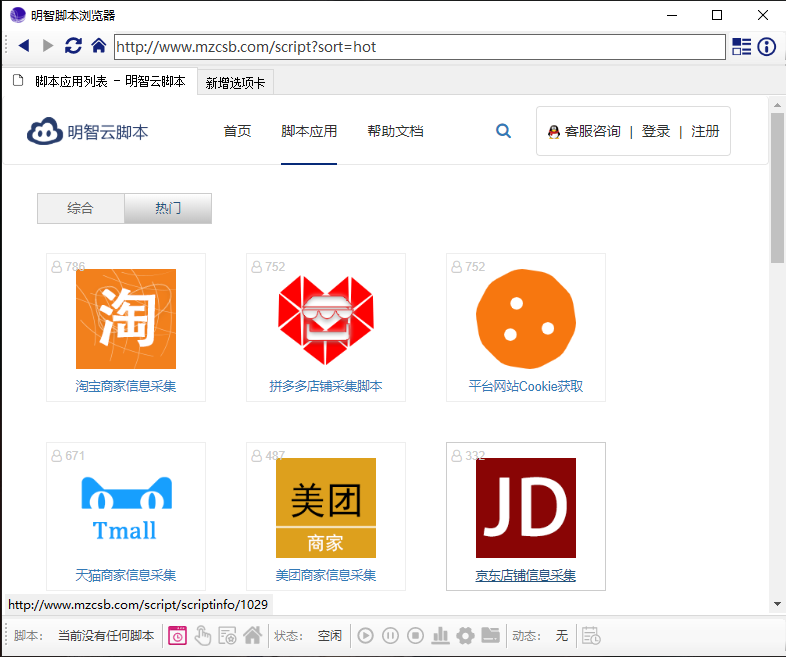Click the vertical scrollbar thumb
The width and height of the screenshot is (786, 657).
pos(777,187)
